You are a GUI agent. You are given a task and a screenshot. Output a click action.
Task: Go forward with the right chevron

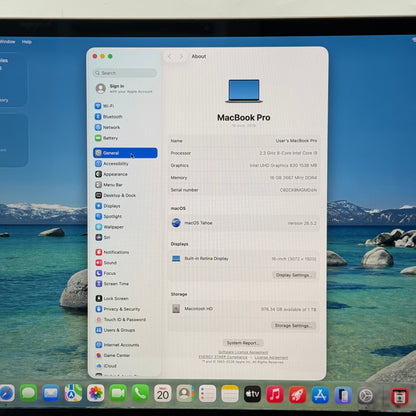pyautogui.click(x=181, y=57)
